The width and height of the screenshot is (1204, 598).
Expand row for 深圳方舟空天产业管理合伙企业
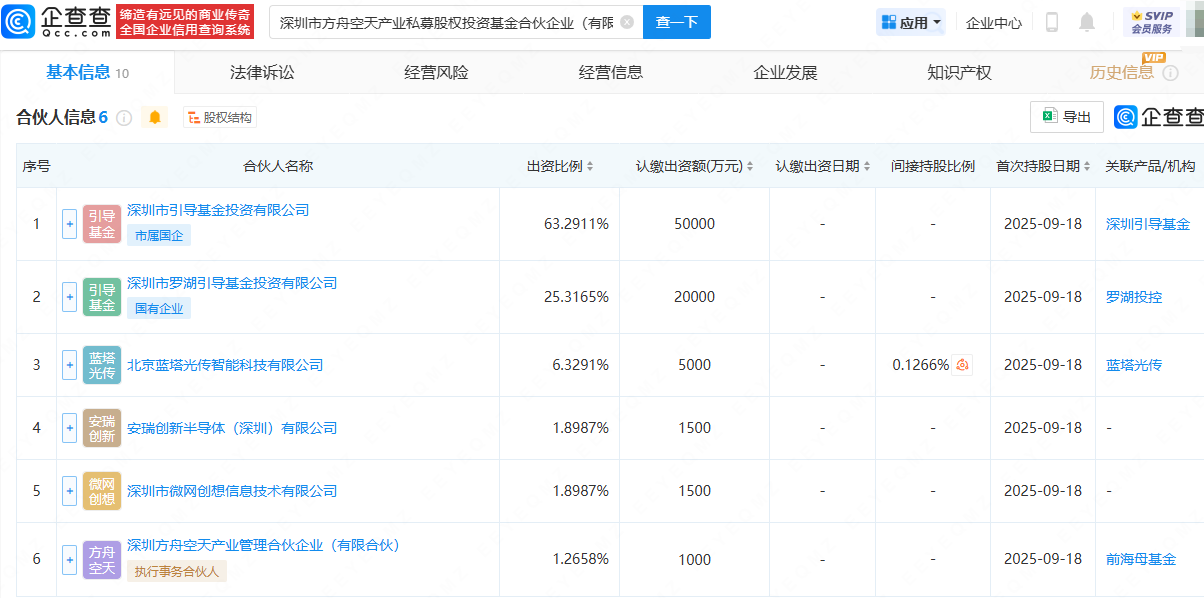(x=69, y=559)
